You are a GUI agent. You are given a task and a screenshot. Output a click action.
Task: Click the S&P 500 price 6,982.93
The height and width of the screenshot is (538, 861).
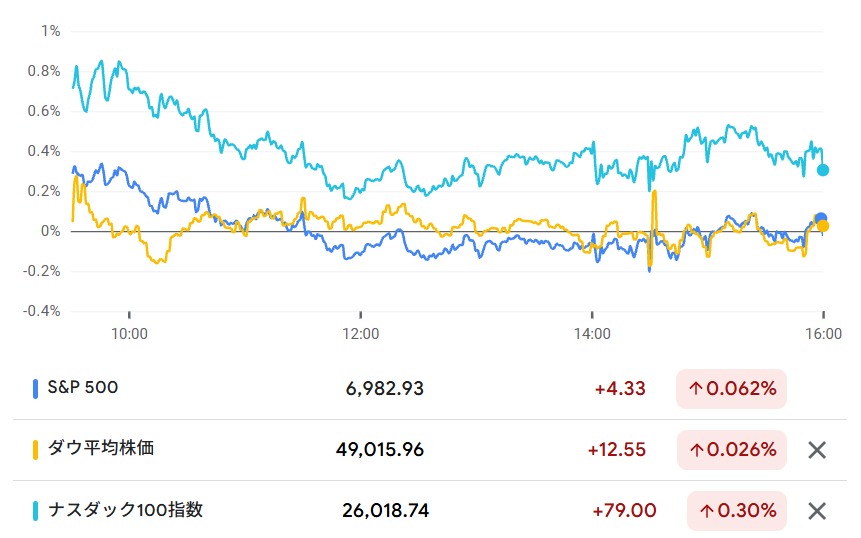point(382,389)
